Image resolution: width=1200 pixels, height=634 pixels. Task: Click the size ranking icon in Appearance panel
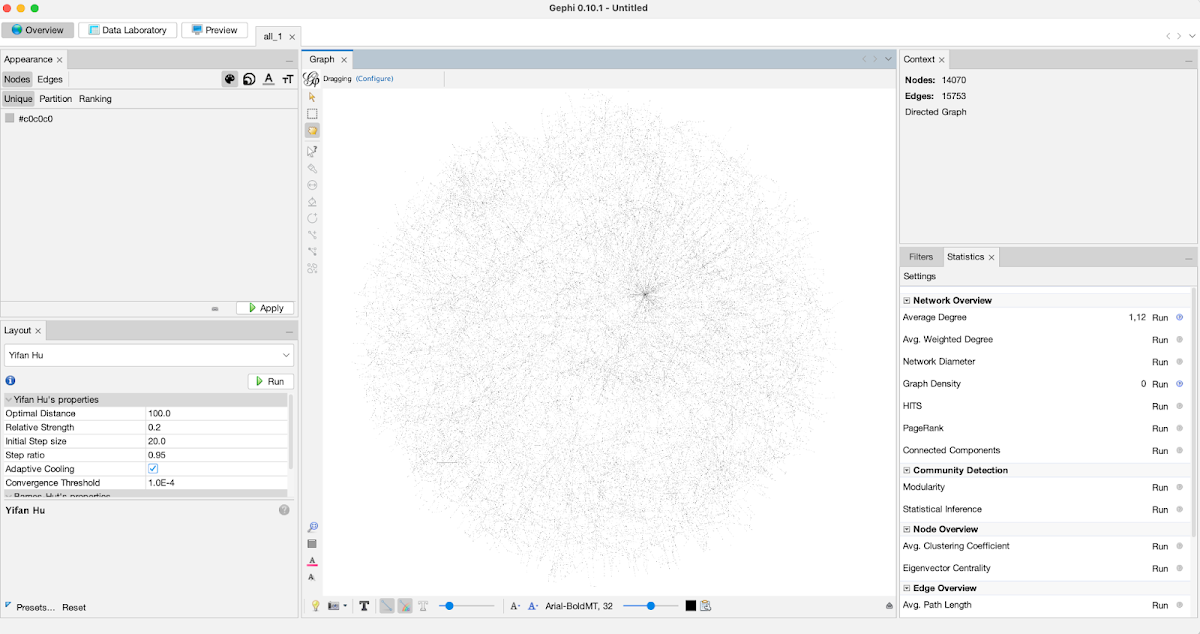[x=247, y=78]
